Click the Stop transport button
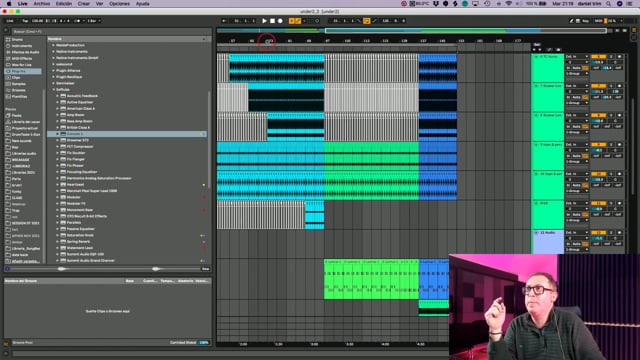The height and width of the screenshot is (360, 640). [x=272, y=21]
